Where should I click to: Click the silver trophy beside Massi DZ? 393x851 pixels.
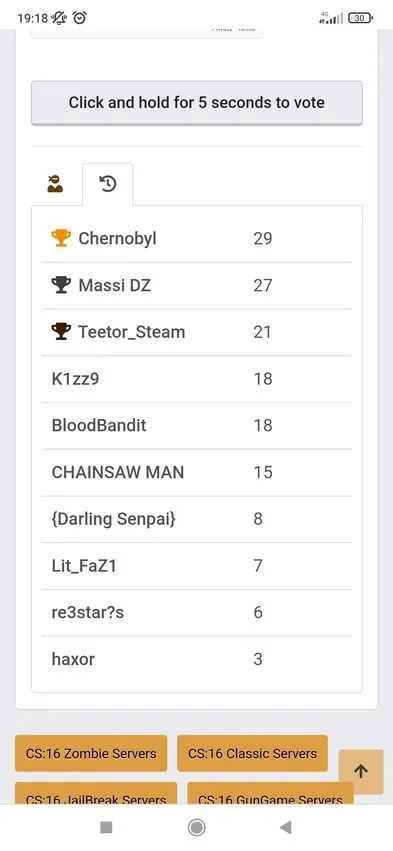pos(61,285)
